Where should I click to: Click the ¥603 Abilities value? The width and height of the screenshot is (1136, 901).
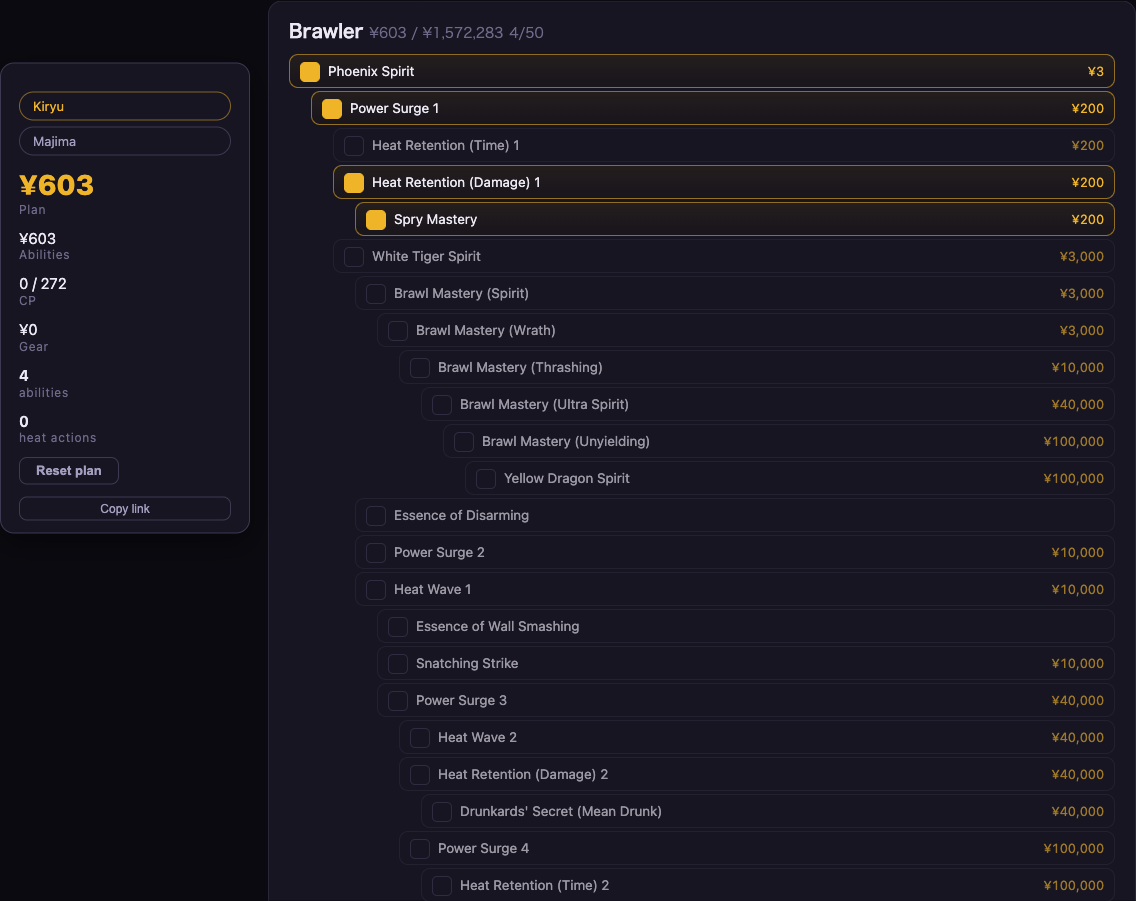tap(38, 238)
